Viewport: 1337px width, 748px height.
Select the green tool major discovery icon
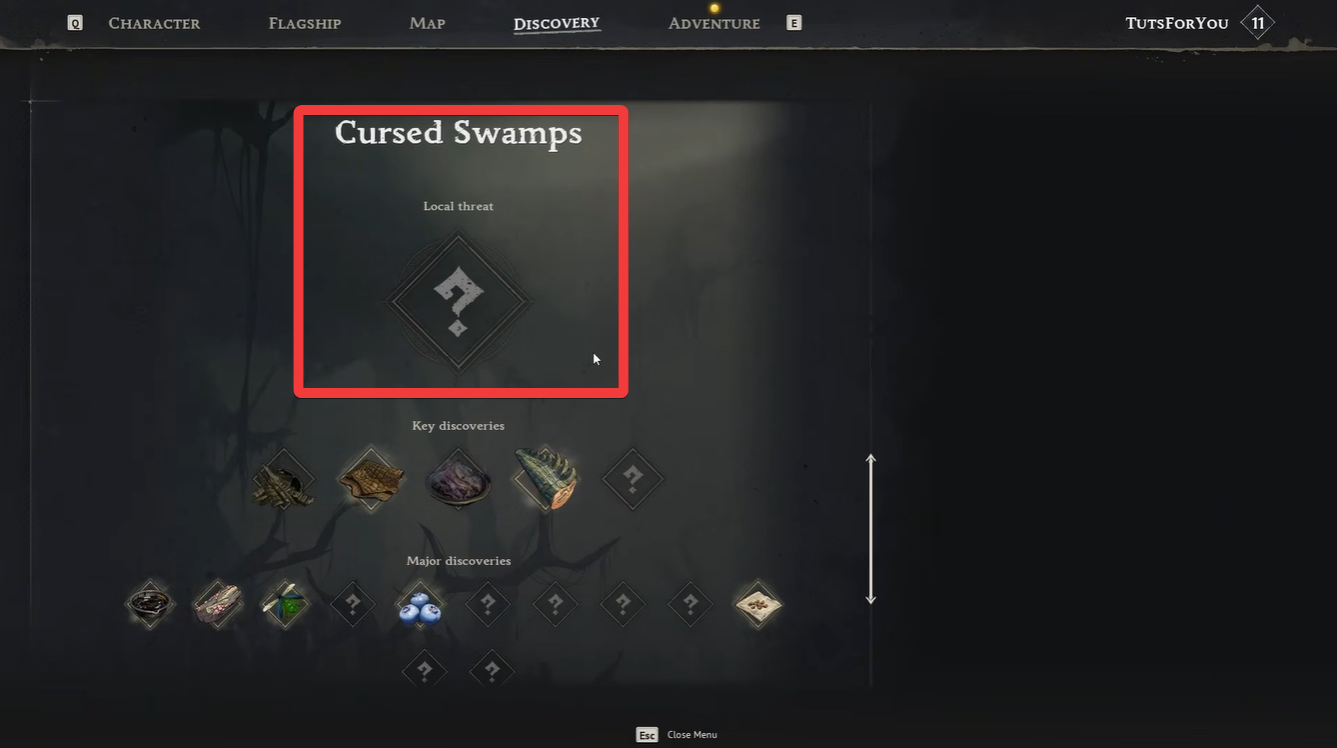285,604
